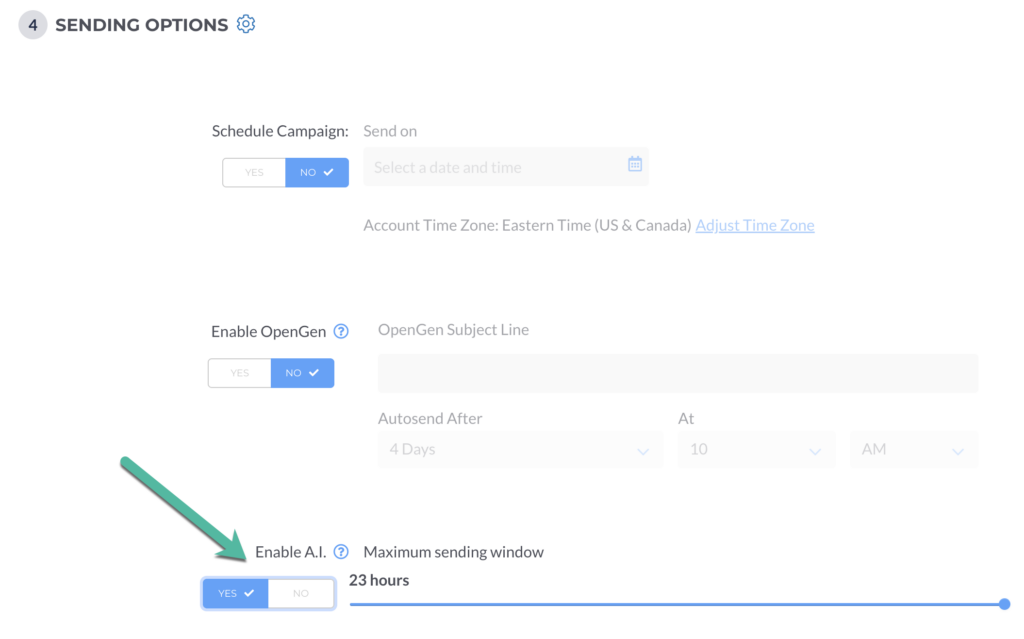Open the AM/PM dropdown

tap(913, 450)
